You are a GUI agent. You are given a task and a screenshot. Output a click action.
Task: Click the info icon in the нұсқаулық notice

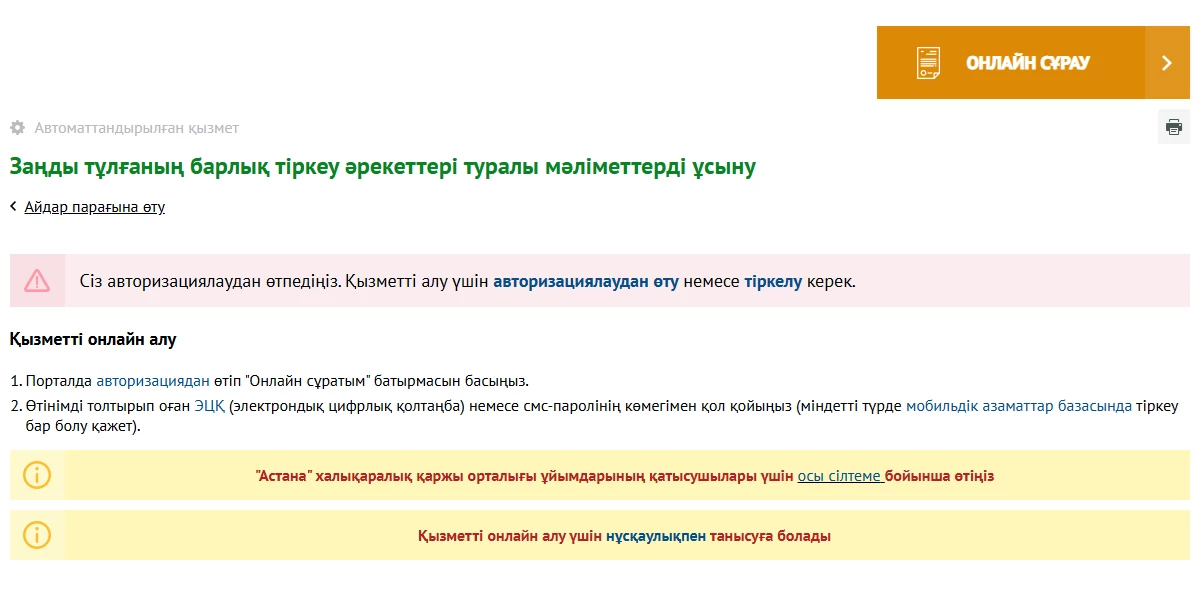click(37, 535)
